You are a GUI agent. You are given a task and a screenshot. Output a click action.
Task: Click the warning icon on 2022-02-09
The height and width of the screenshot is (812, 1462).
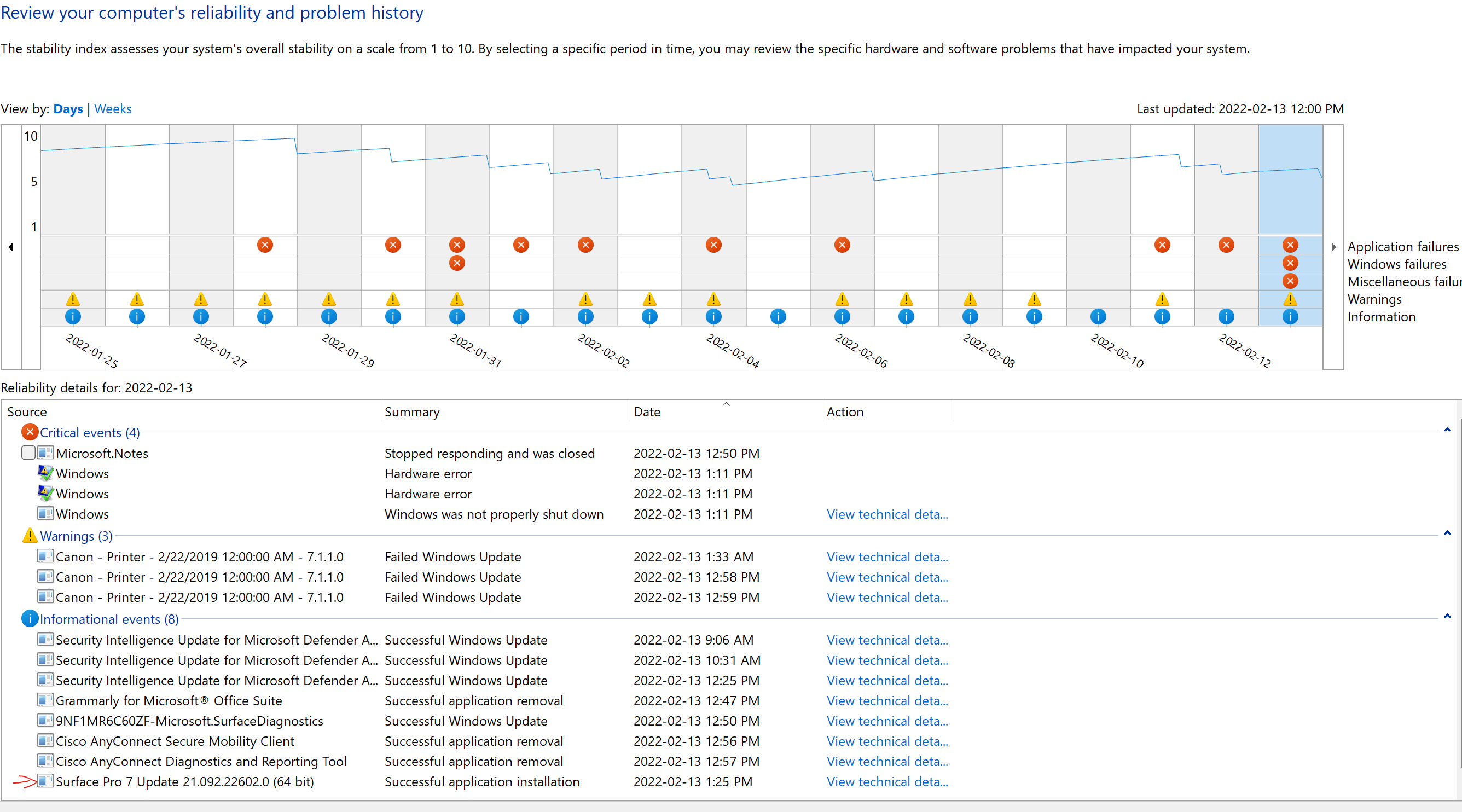[1034, 299]
